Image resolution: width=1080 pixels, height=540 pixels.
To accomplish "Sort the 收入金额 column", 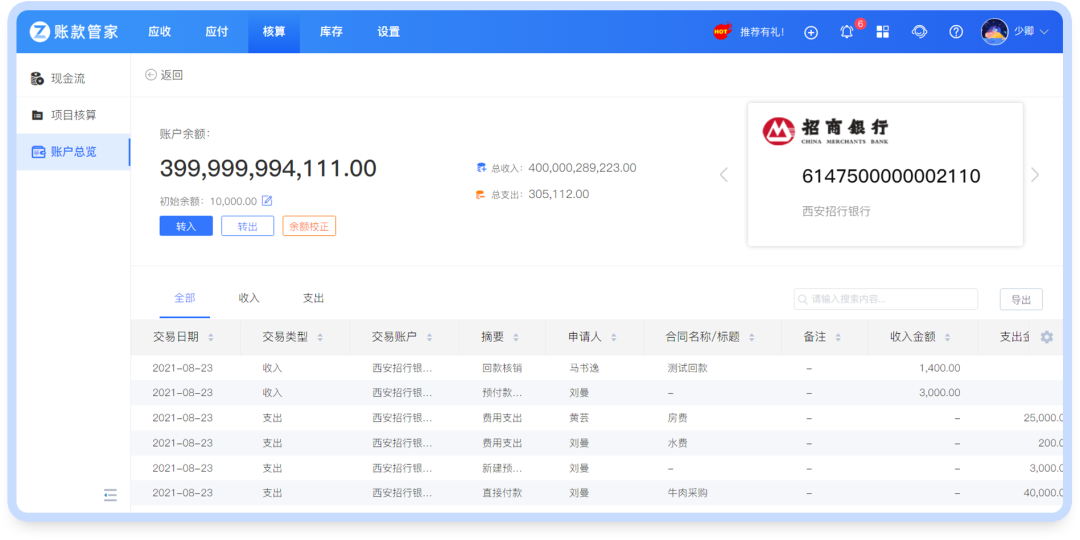I will (x=947, y=338).
